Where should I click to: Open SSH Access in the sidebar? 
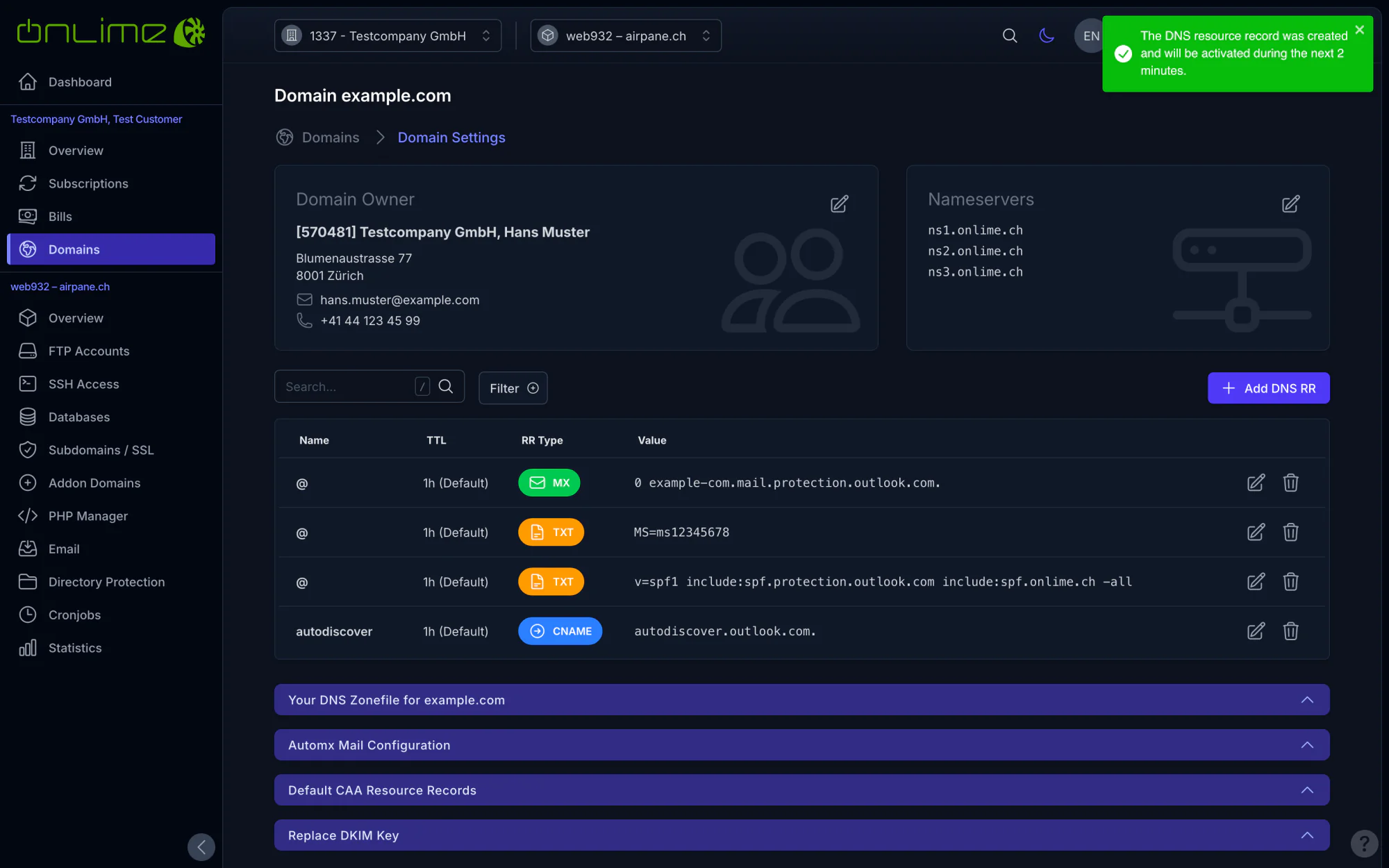coord(111,384)
